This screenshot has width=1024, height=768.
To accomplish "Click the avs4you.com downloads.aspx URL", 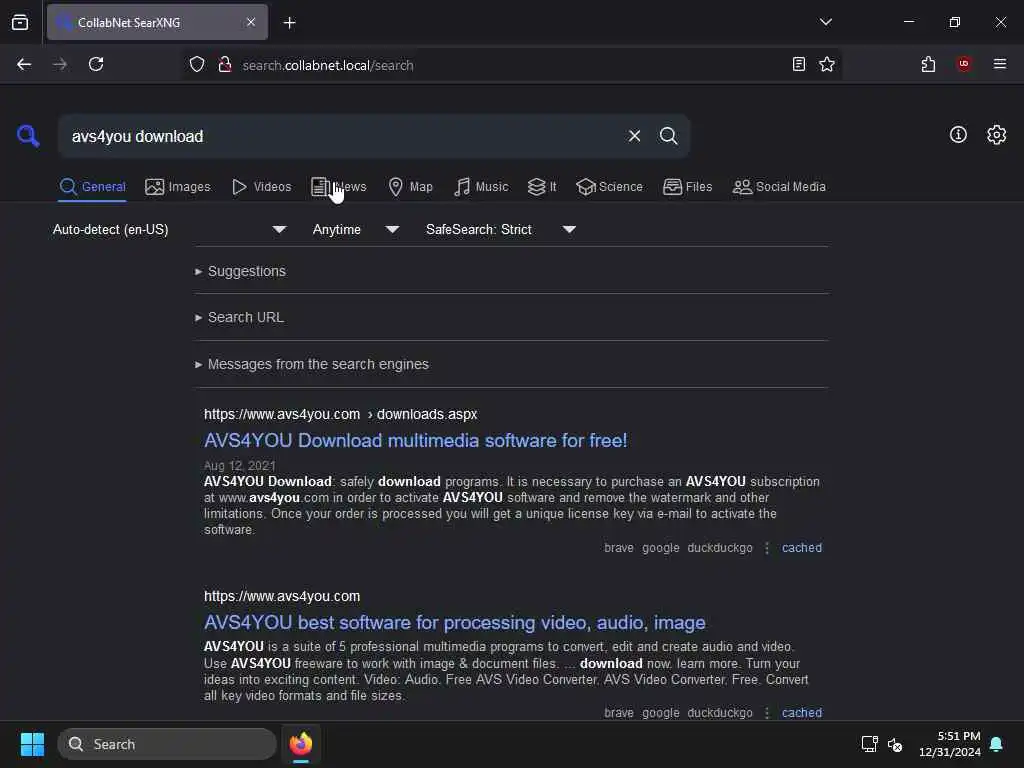I will pyautogui.click(x=340, y=414).
